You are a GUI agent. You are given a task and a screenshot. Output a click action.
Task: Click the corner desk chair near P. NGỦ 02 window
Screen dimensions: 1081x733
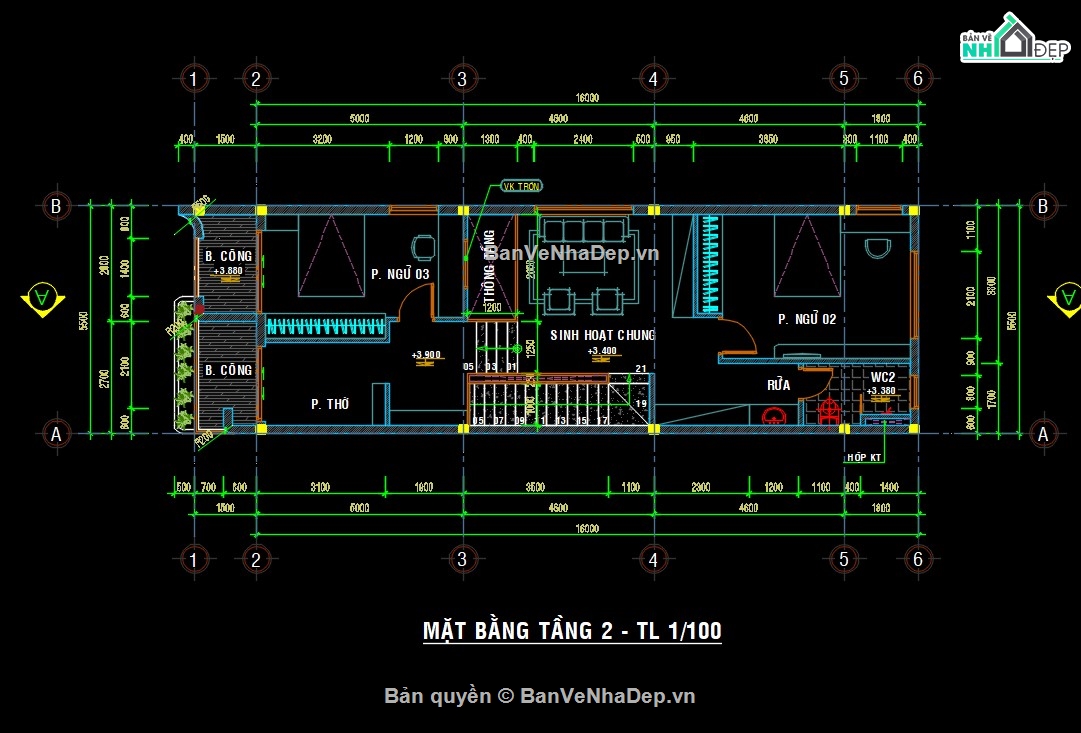pos(878,248)
